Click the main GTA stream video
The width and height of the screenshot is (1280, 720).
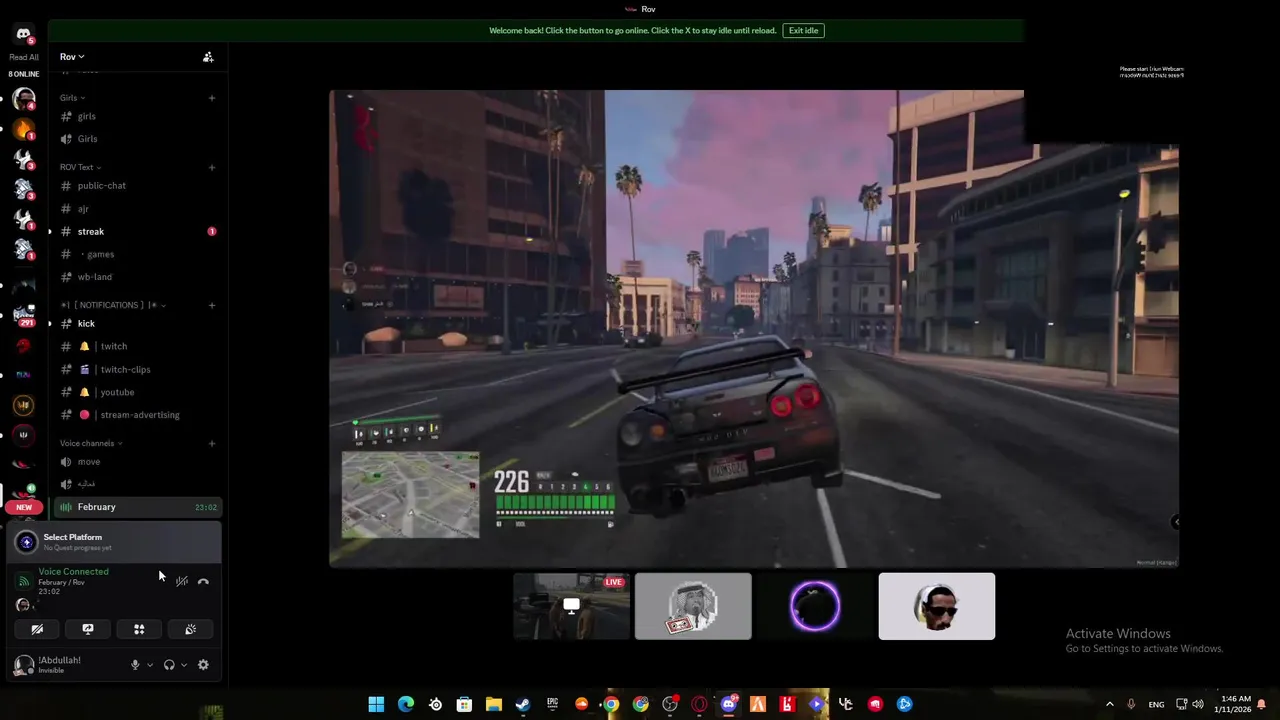(x=754, y=329)
